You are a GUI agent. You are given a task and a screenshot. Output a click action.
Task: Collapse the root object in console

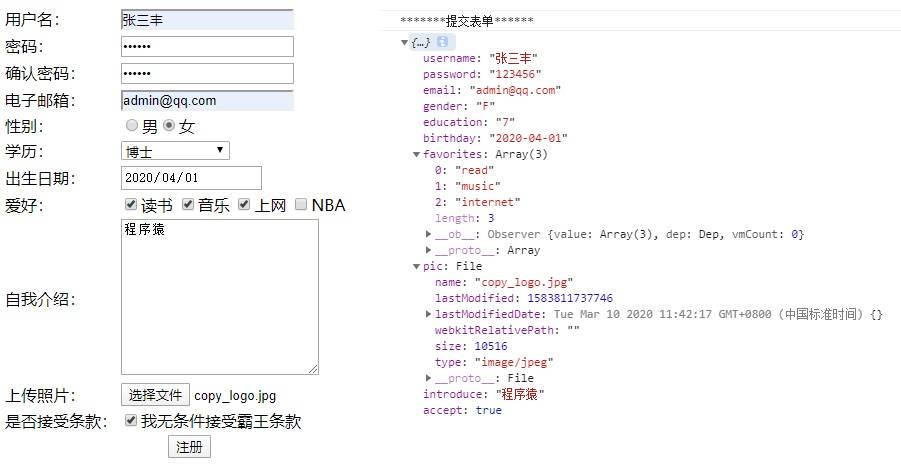[404, 43]
